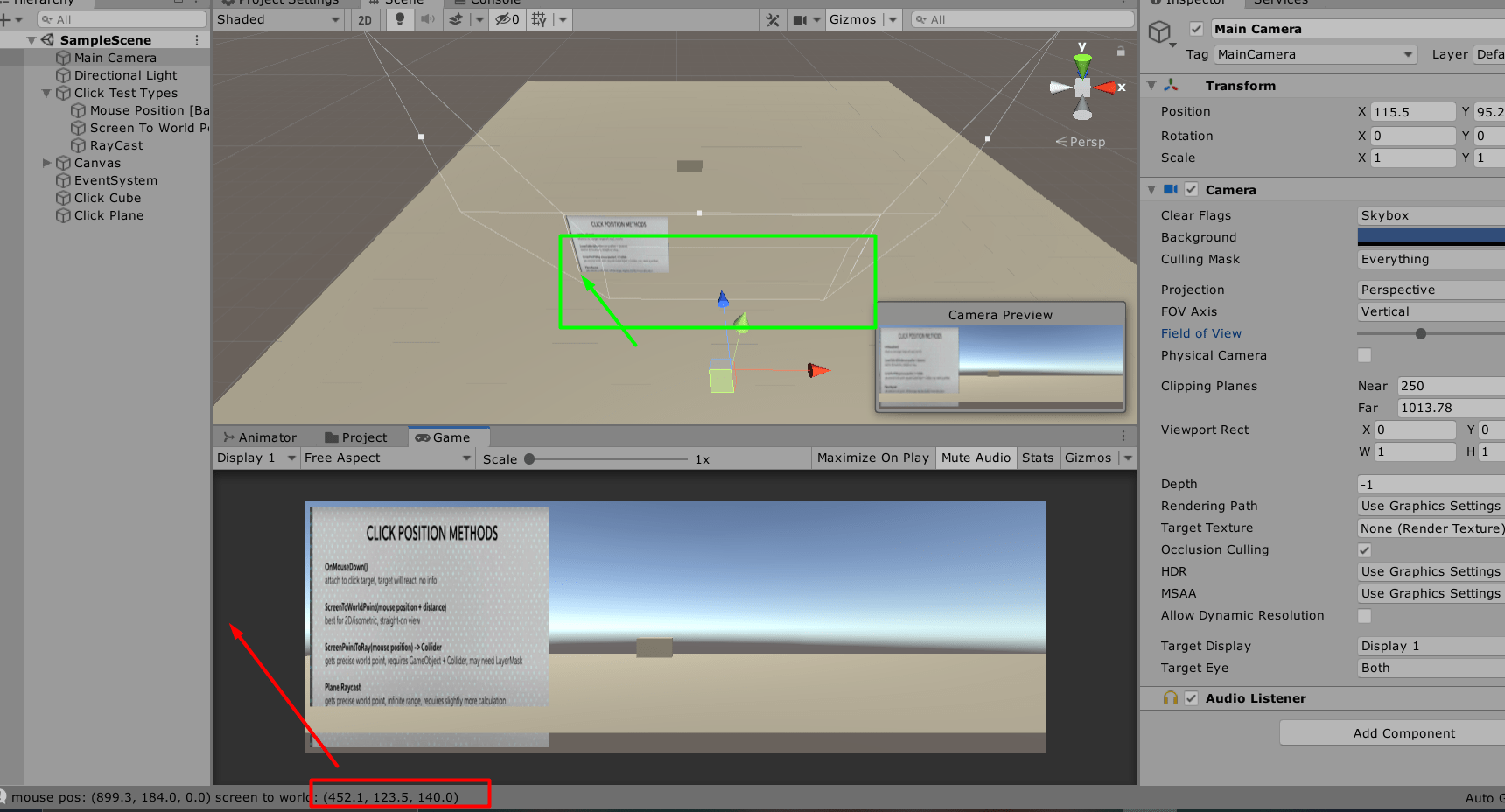Click the Audio Listener headphone icon
The image size is (1505, 812).
1170,698
